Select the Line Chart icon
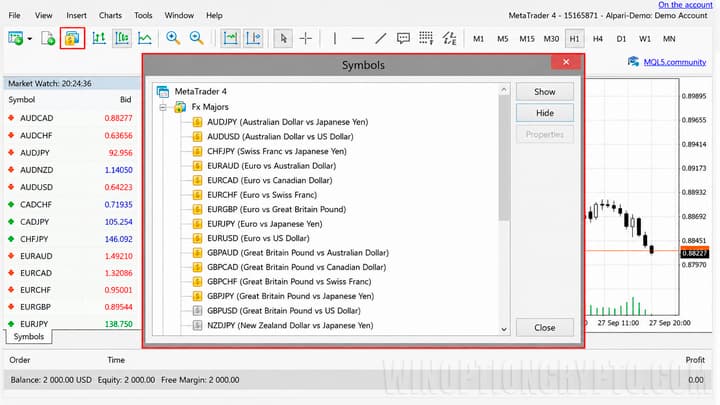The width and height of the screenshot is (720, 405). pyautogui.click(x=145, y=39)
